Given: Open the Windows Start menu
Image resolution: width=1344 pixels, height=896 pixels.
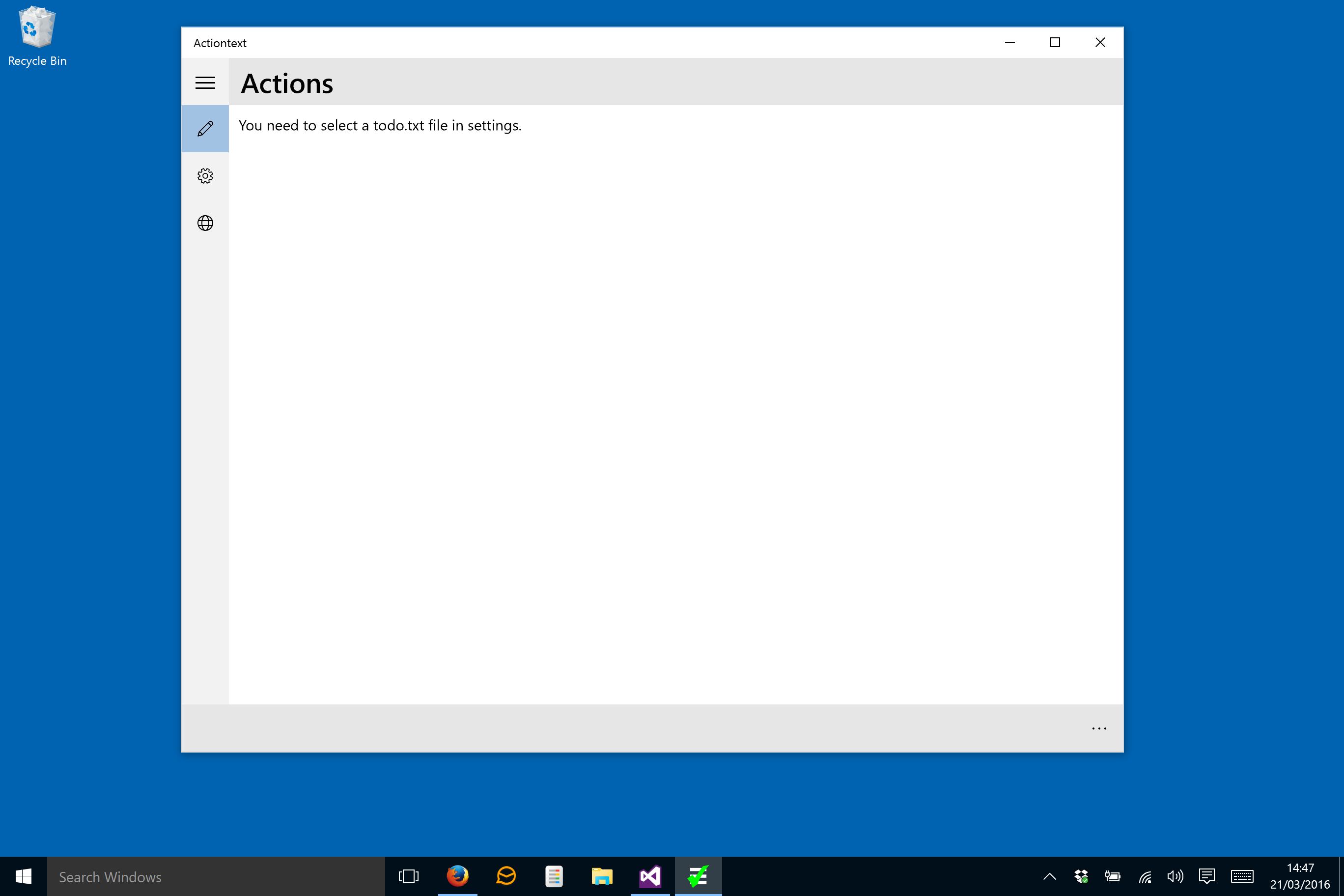Looking at the screenshot, I should tap(24, 876).
